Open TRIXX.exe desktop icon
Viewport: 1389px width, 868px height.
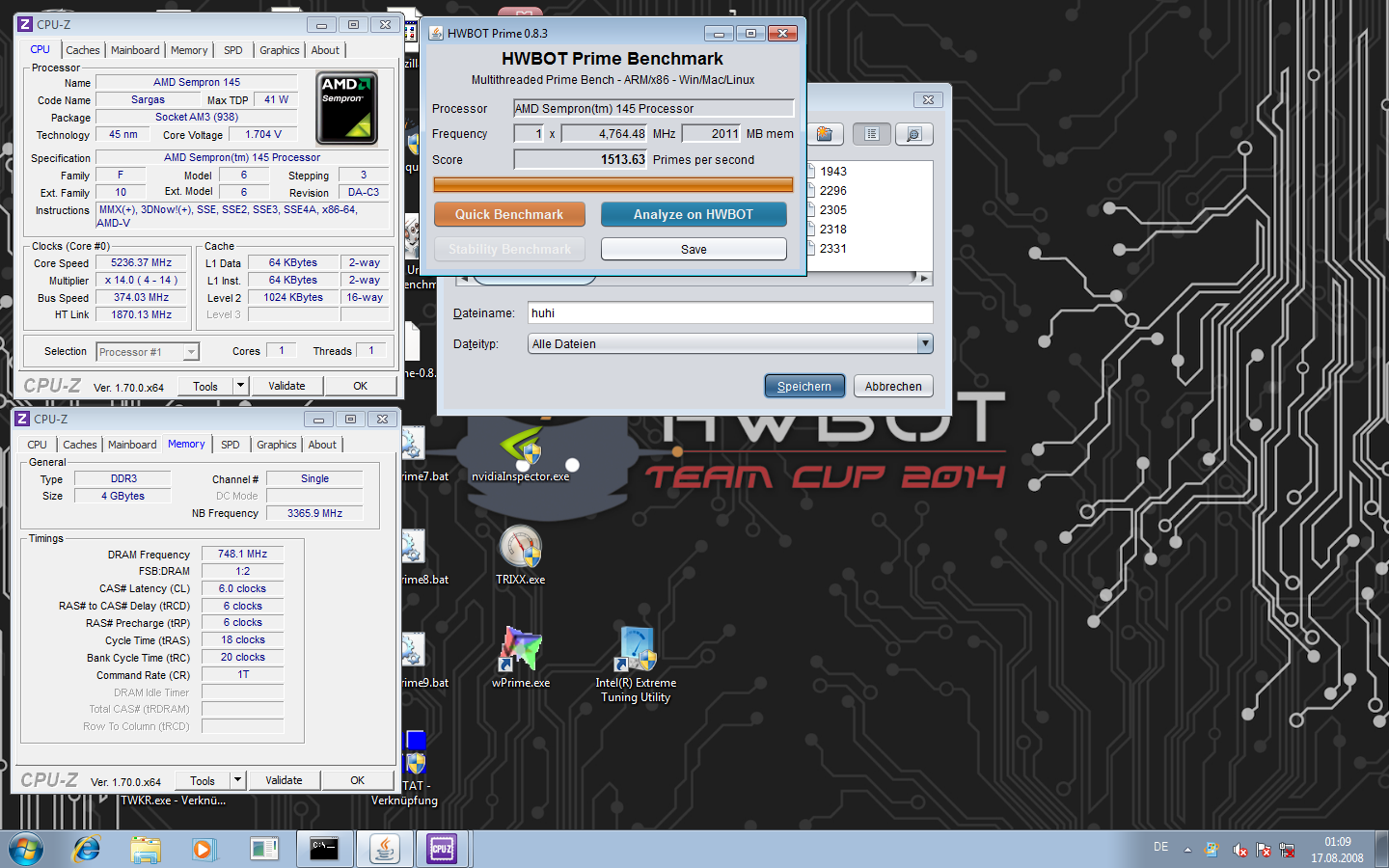click(520, 556)
